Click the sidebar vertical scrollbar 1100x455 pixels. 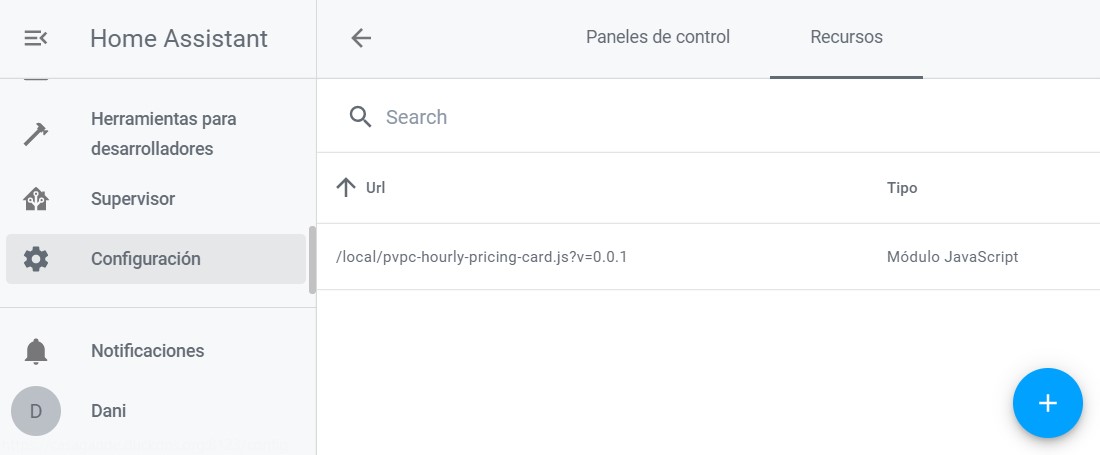coord(312,259)
